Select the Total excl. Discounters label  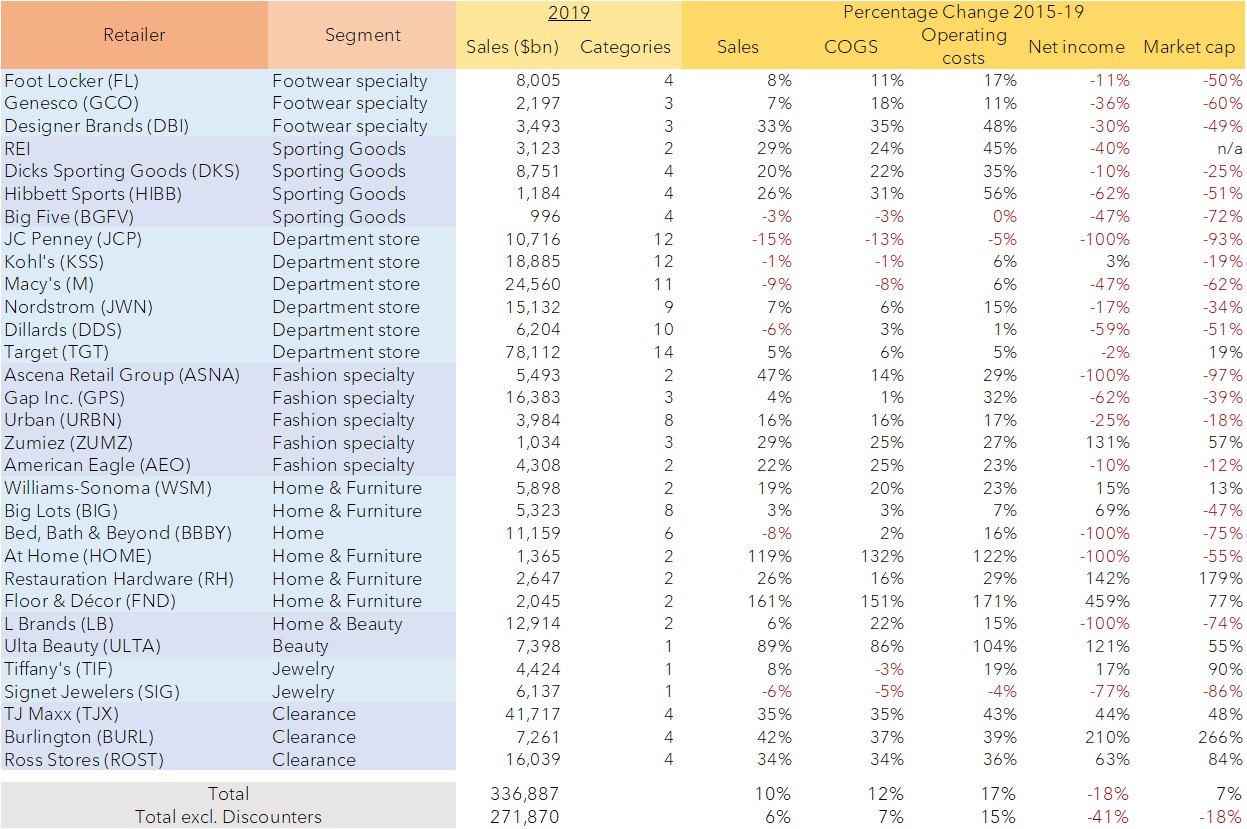pyautogui.click(x=228, y=817)
